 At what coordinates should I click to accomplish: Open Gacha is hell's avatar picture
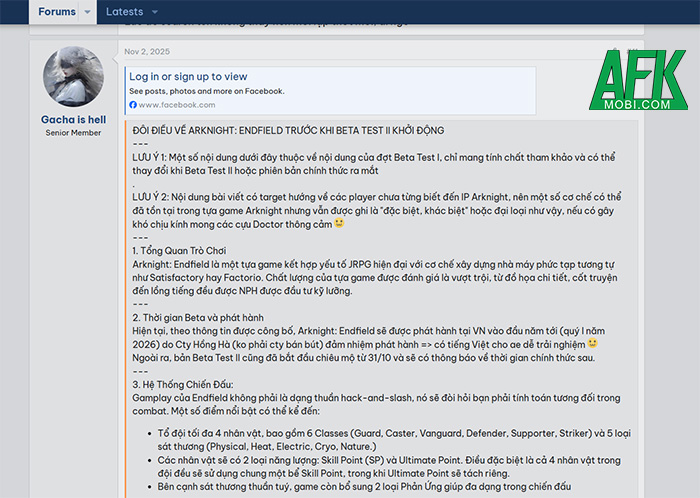pyautogui.click(x=73, y=76)
